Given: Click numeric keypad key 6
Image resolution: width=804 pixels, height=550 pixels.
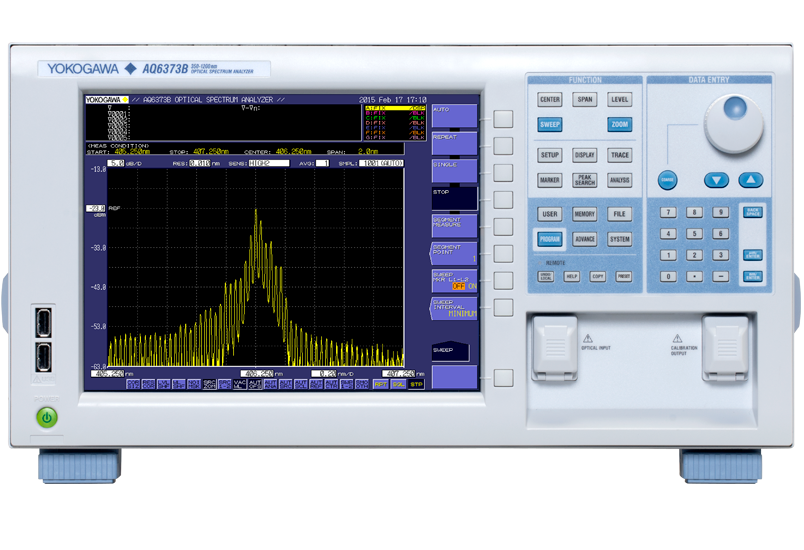Looking at the screenshot, I should 720,234.
